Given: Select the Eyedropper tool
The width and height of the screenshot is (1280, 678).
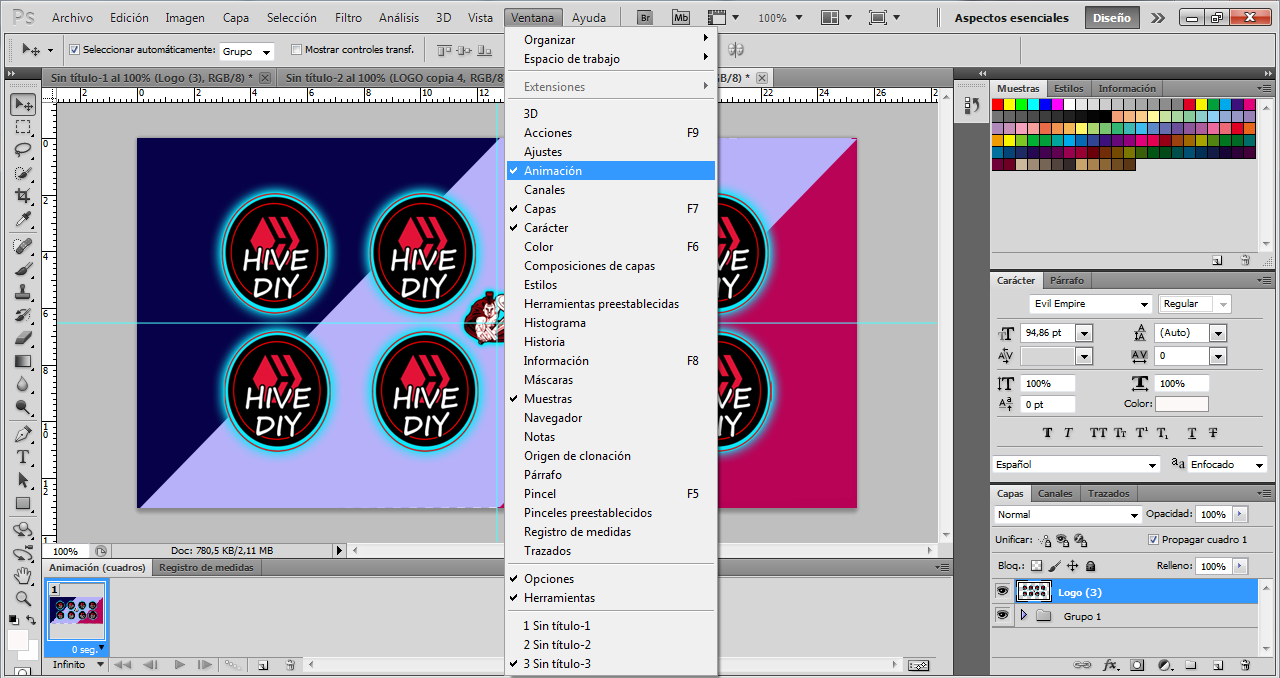Looking at the screenshot, I should coord(23,219).
